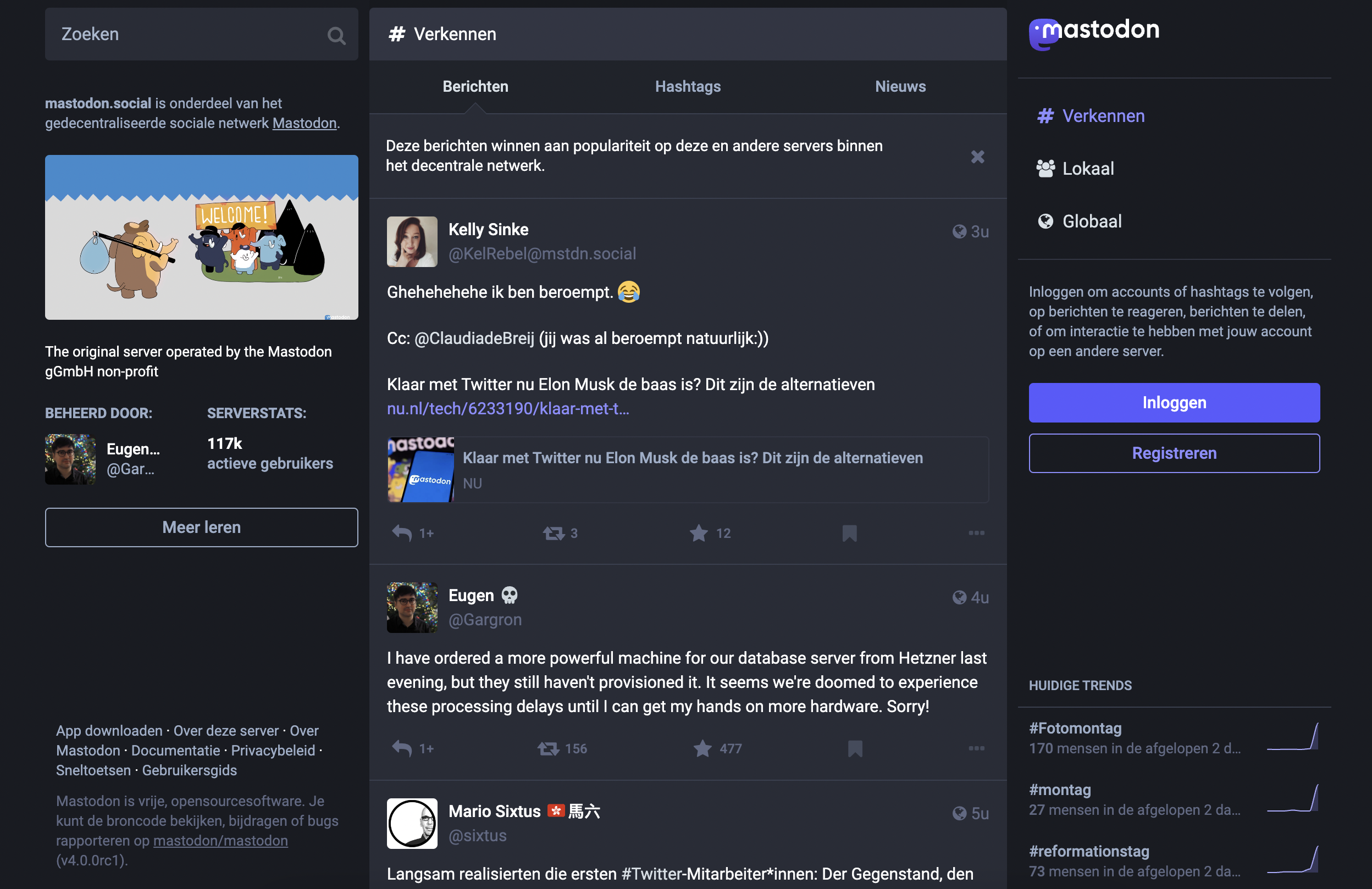Click the Meer leren button

[x=201, y=527]
